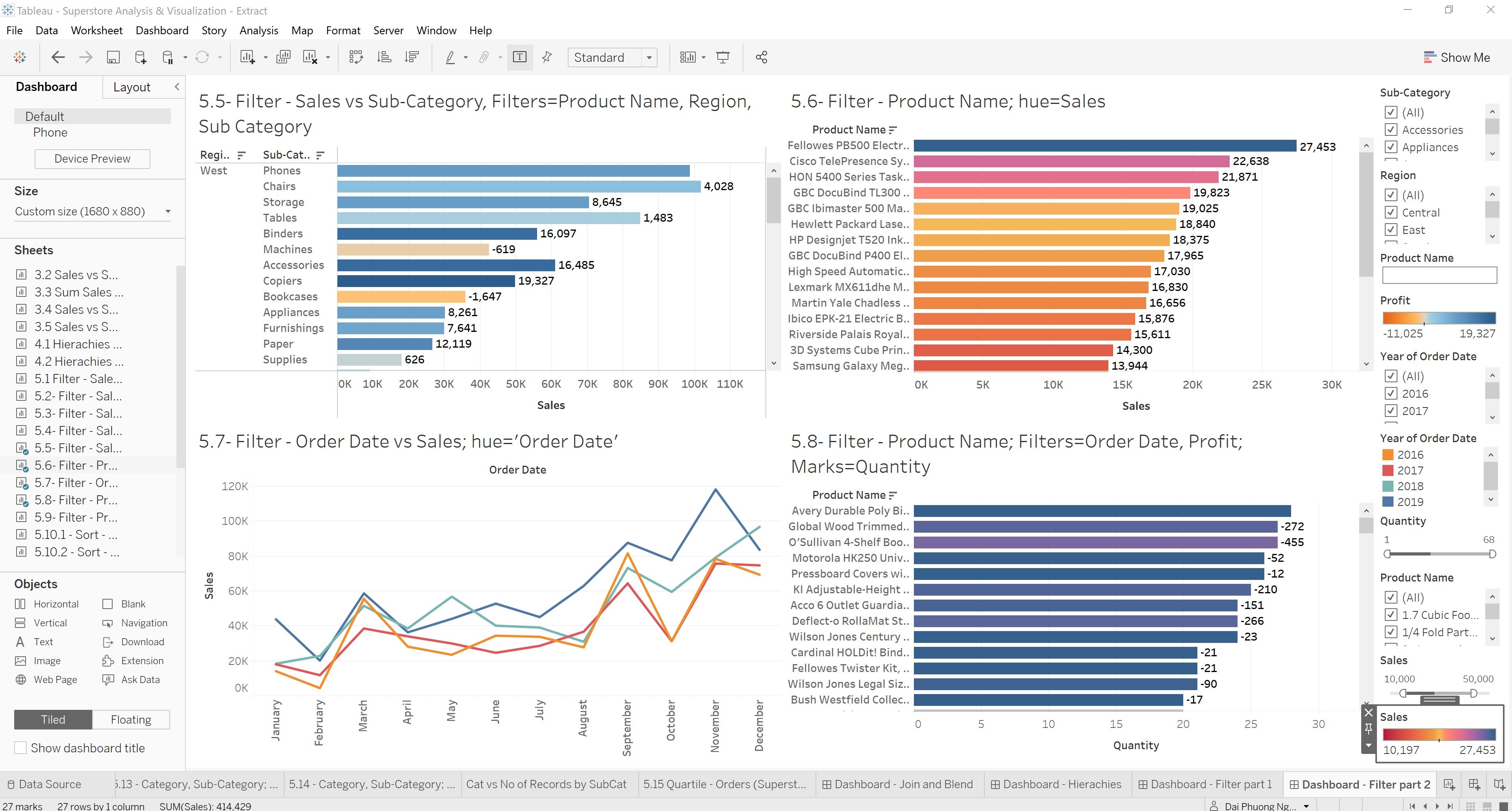Image resolution: width=1512 pixels, height=811 pixels.
Task: Open the Analysis menu
Action: (258, 31)
